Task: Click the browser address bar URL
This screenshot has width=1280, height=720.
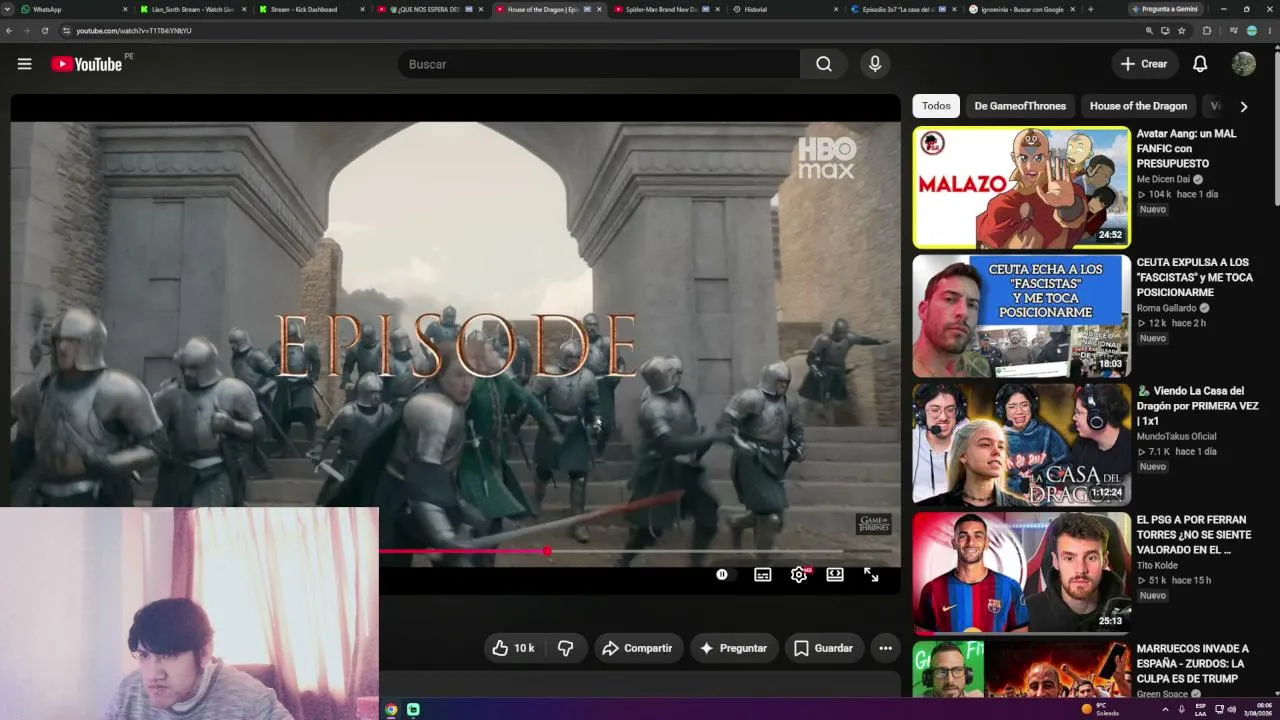Action: pos(134,31)
